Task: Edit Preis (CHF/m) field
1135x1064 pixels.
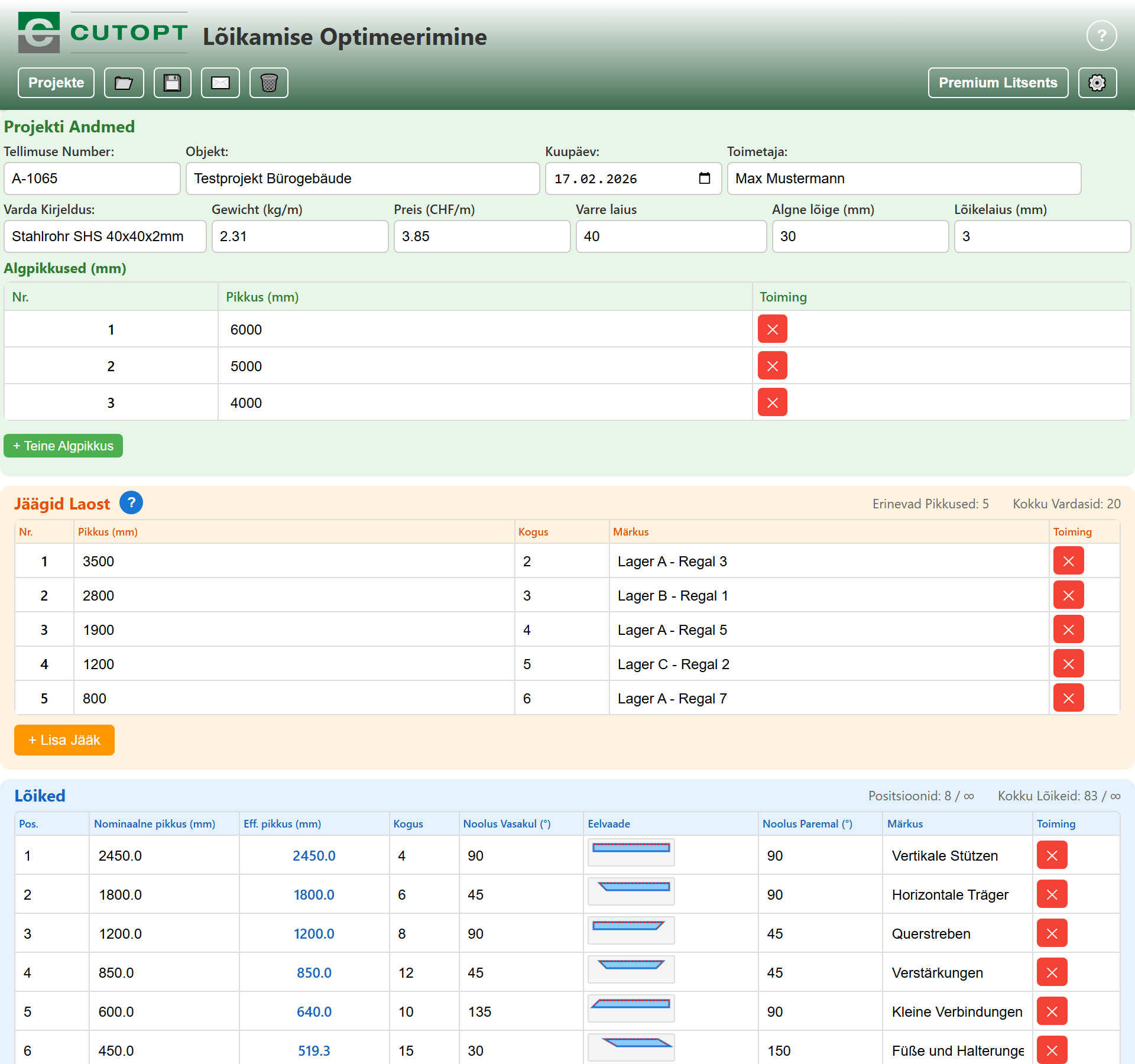Action: (x=482, y=236)
